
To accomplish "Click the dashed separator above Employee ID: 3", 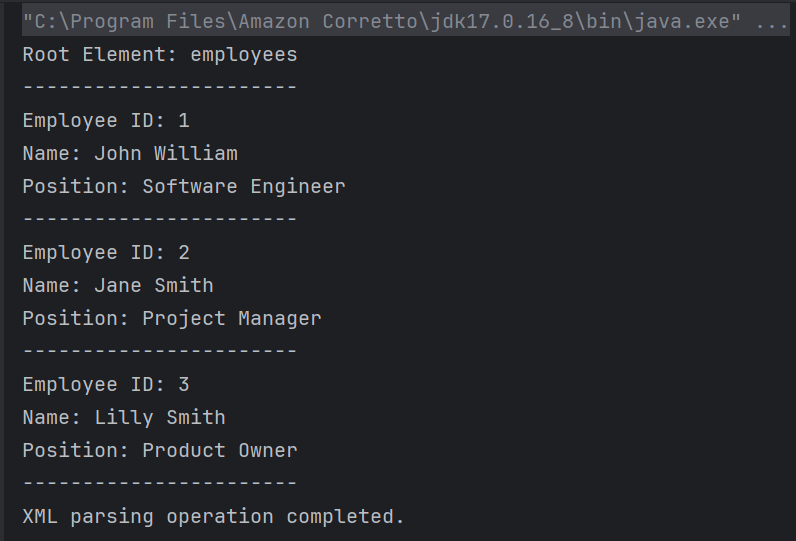I will pos(160,352).
